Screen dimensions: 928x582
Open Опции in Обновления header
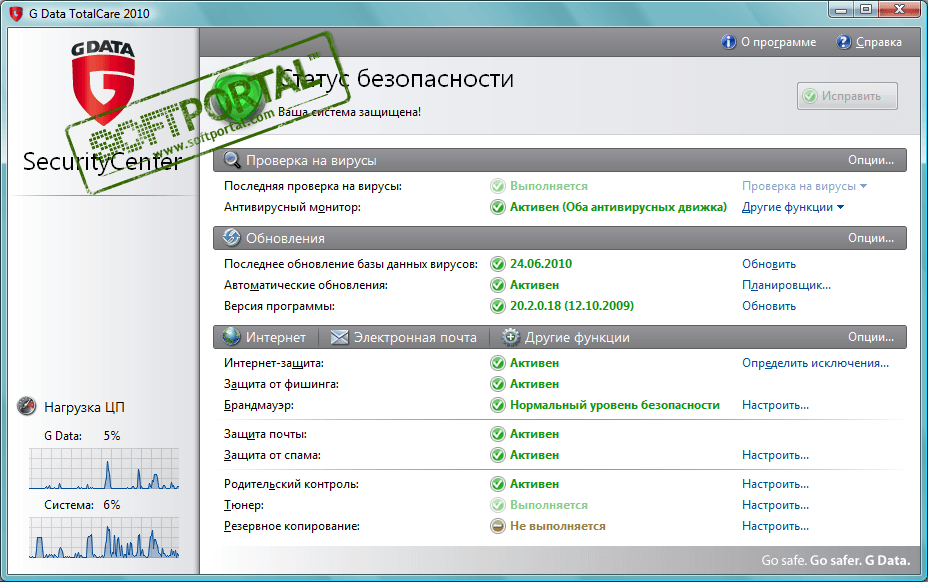click(x=871, y=238)
